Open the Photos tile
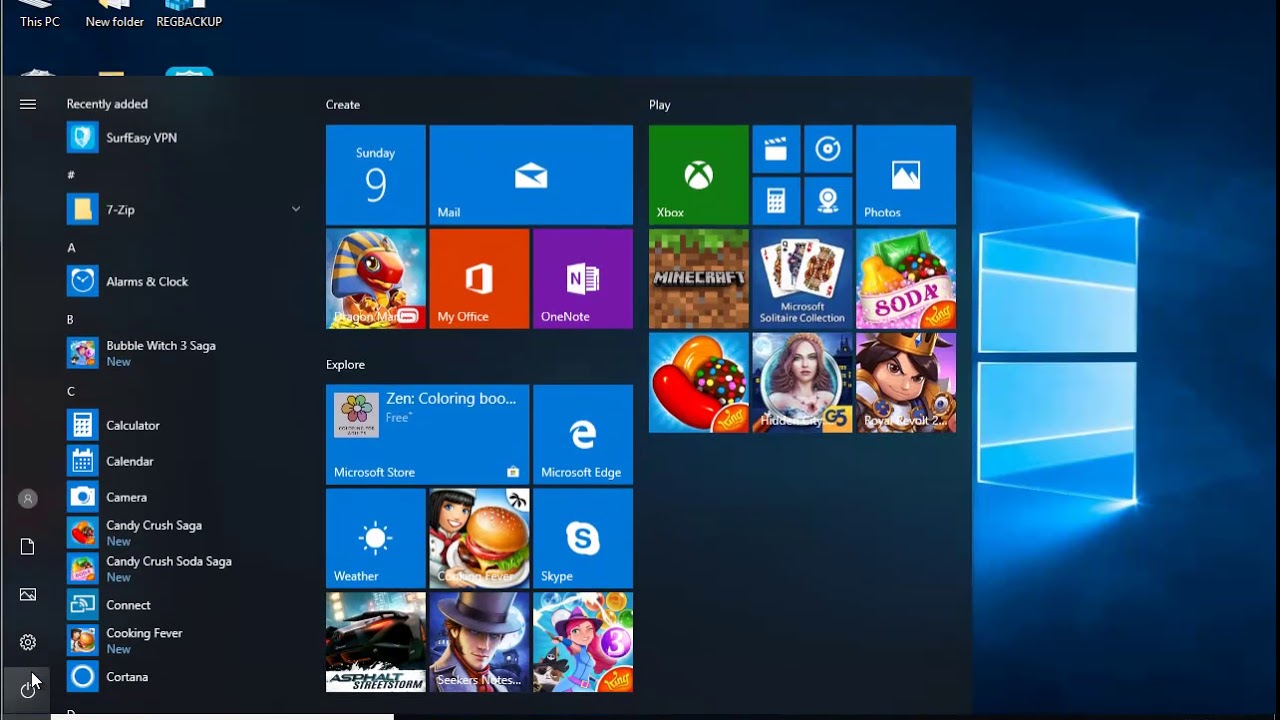1280x720 pixels. 906,175
